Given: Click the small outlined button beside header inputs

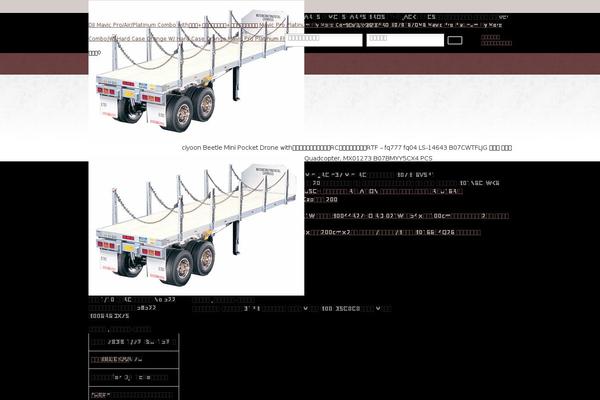Looking at the screenshot, I should tap(455, 40).
